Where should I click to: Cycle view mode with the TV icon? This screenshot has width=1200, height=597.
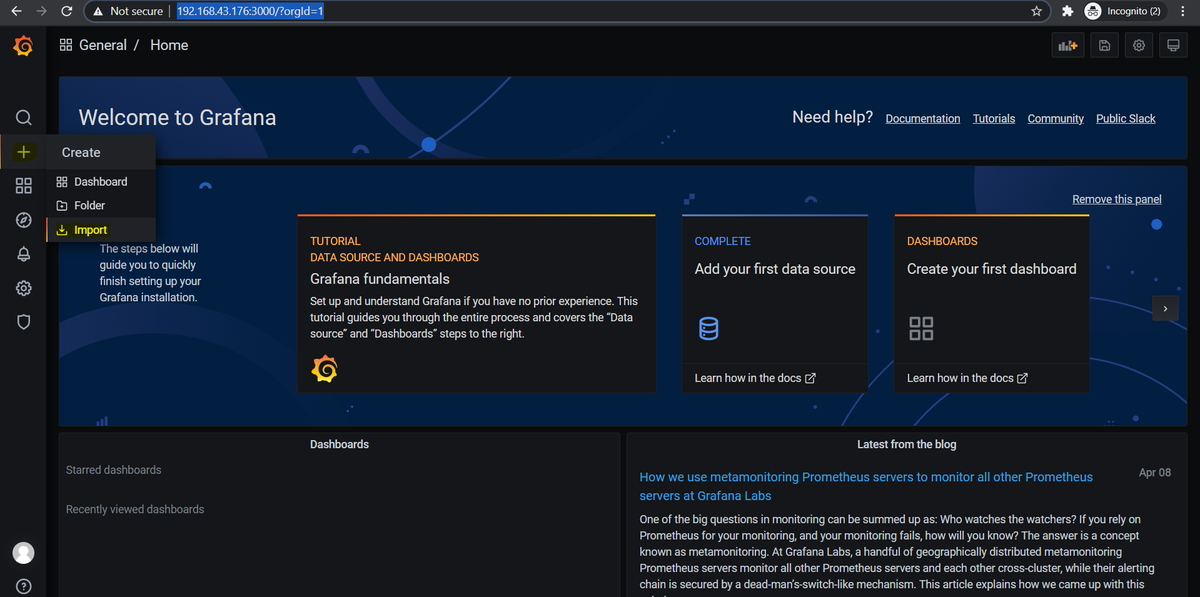pyautogui.click(x=1172, y=45)
